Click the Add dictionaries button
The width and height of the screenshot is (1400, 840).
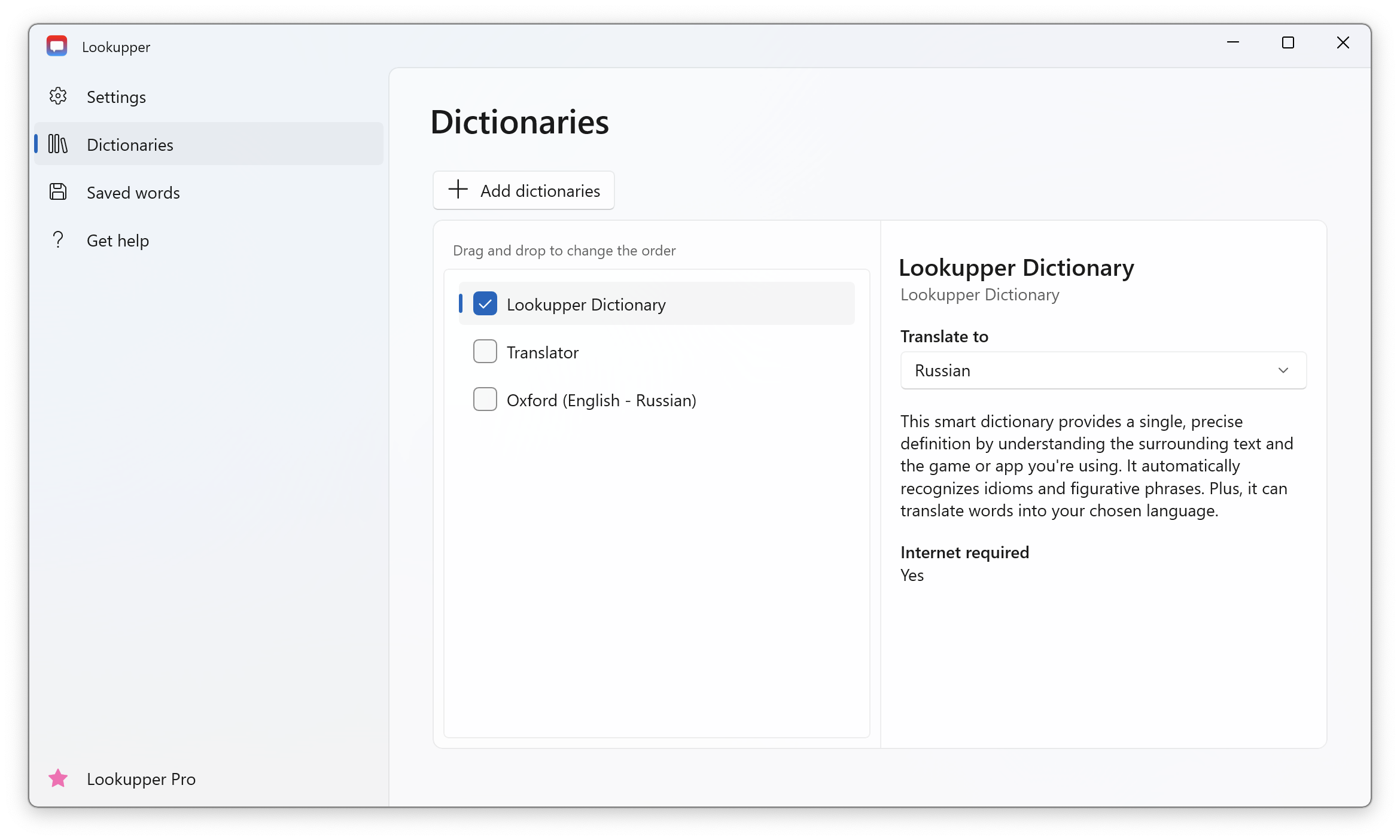click(x=524, y=190)
